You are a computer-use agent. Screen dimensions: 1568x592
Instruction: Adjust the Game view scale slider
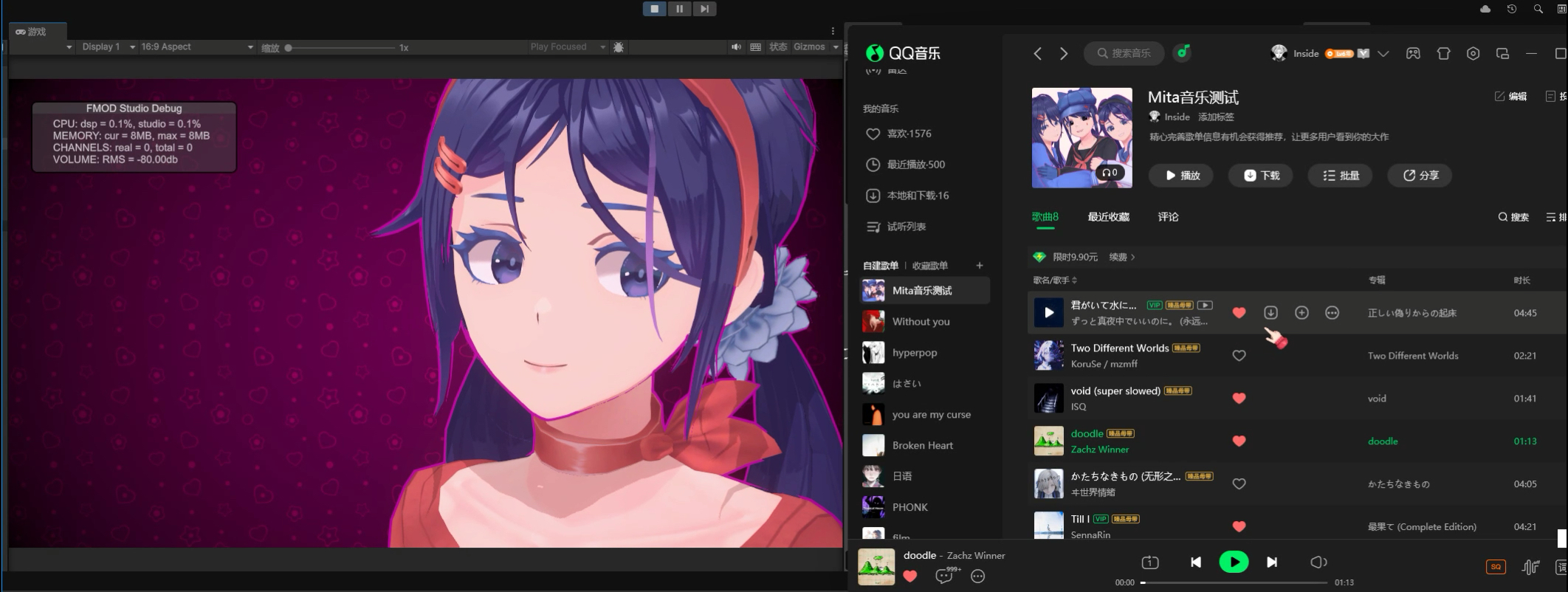point(340,47)
